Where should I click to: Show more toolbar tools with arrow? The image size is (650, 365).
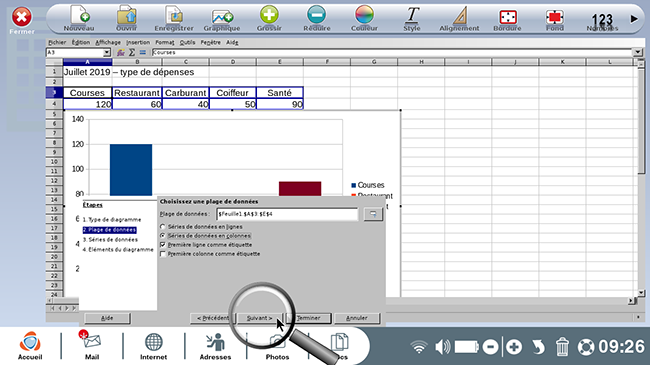point(634,19)
